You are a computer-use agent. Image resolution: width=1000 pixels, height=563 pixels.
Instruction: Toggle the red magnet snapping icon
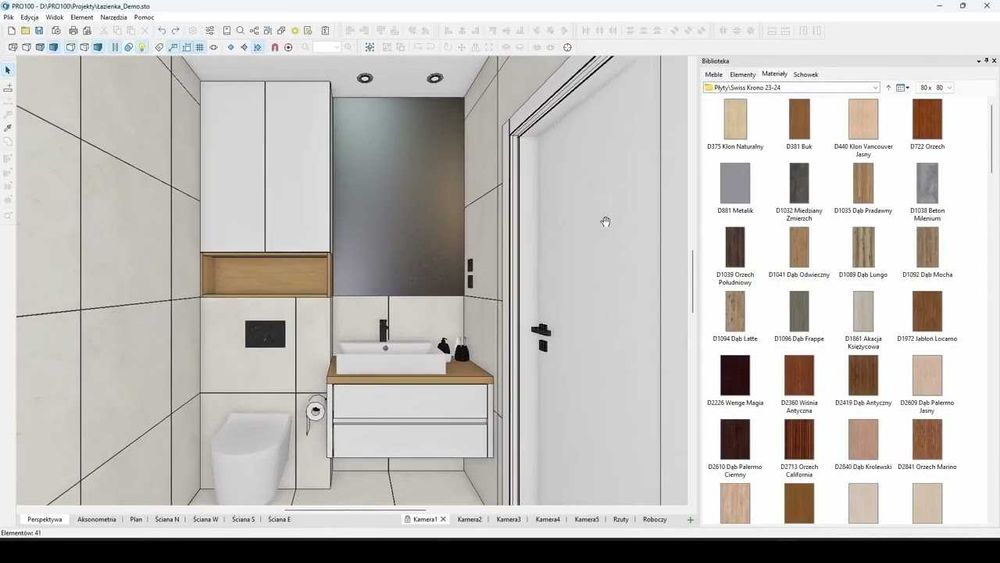click(275, 47)
